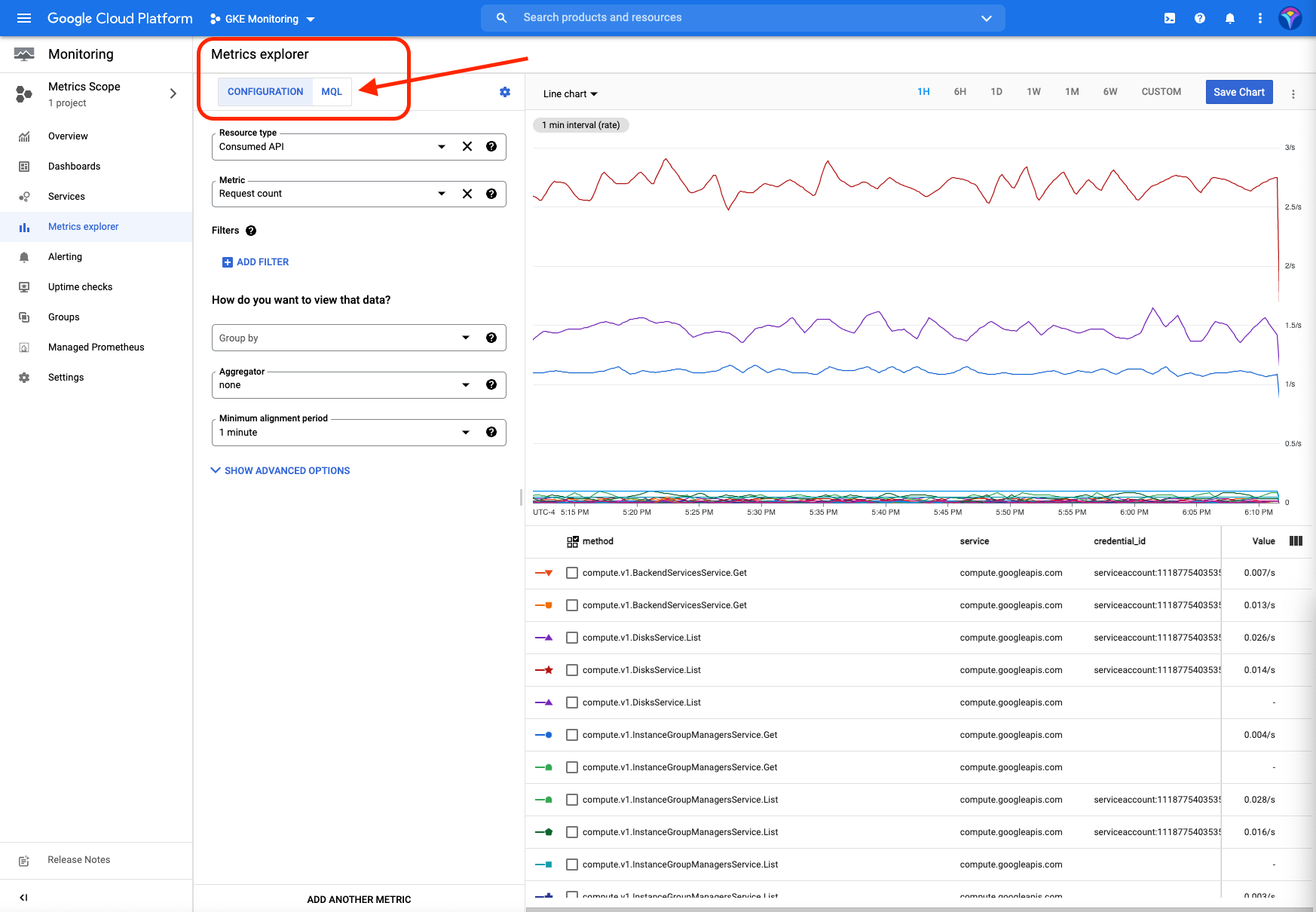This screenshot has width=1316, height=912.
Task: Open the Metric Request count dropdown
Action: click(442, 194)
